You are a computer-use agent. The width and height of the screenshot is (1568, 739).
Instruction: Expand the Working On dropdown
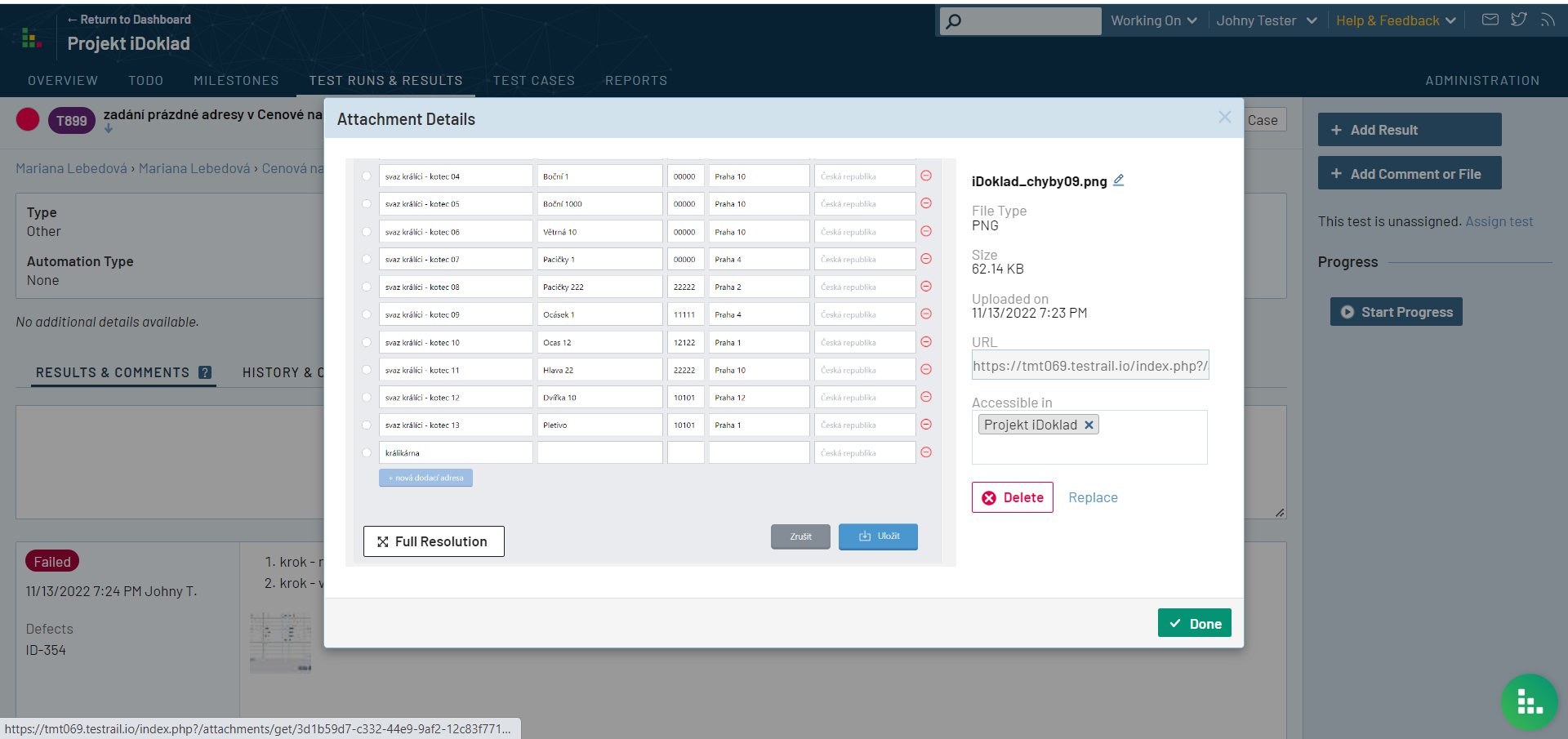[x=1153, y=20]
